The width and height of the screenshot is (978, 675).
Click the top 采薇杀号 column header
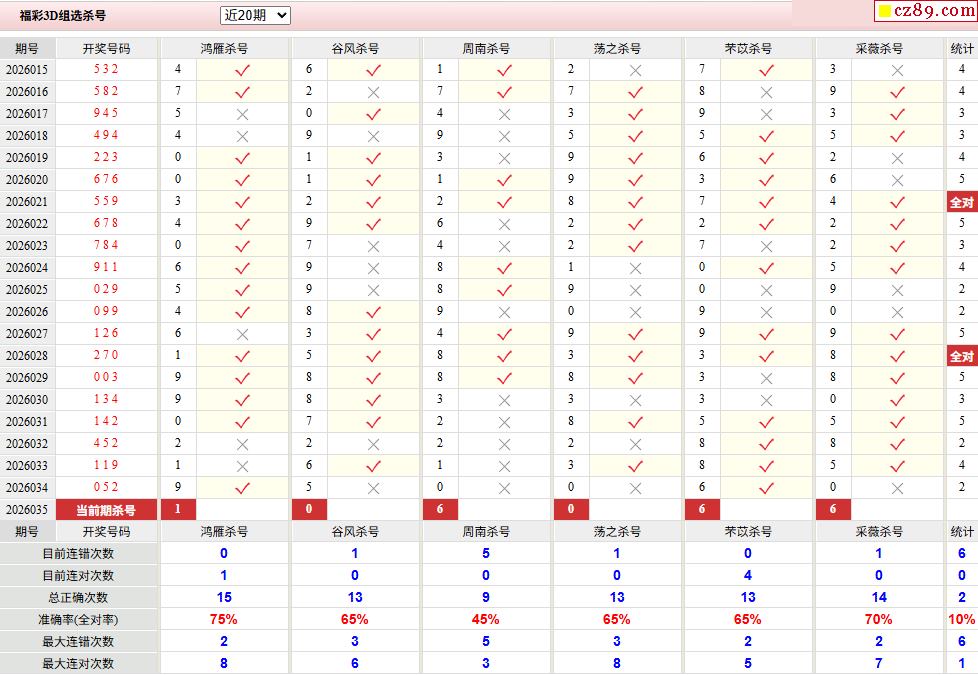click(x=879, y=48)
